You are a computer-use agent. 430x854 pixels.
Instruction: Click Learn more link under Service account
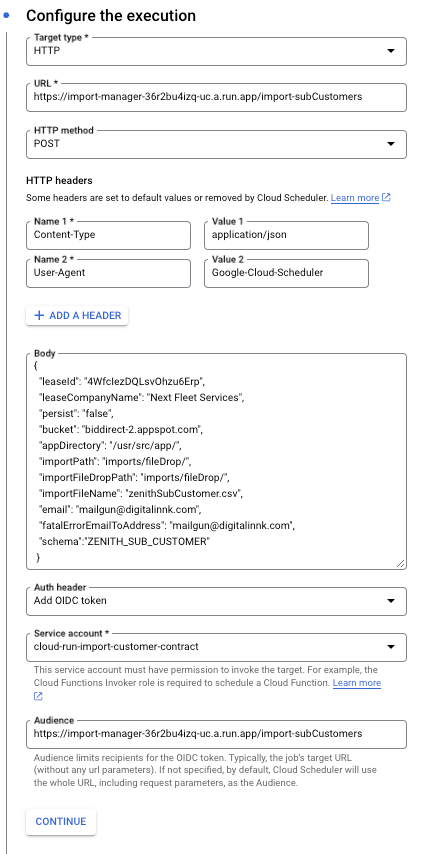357,683
